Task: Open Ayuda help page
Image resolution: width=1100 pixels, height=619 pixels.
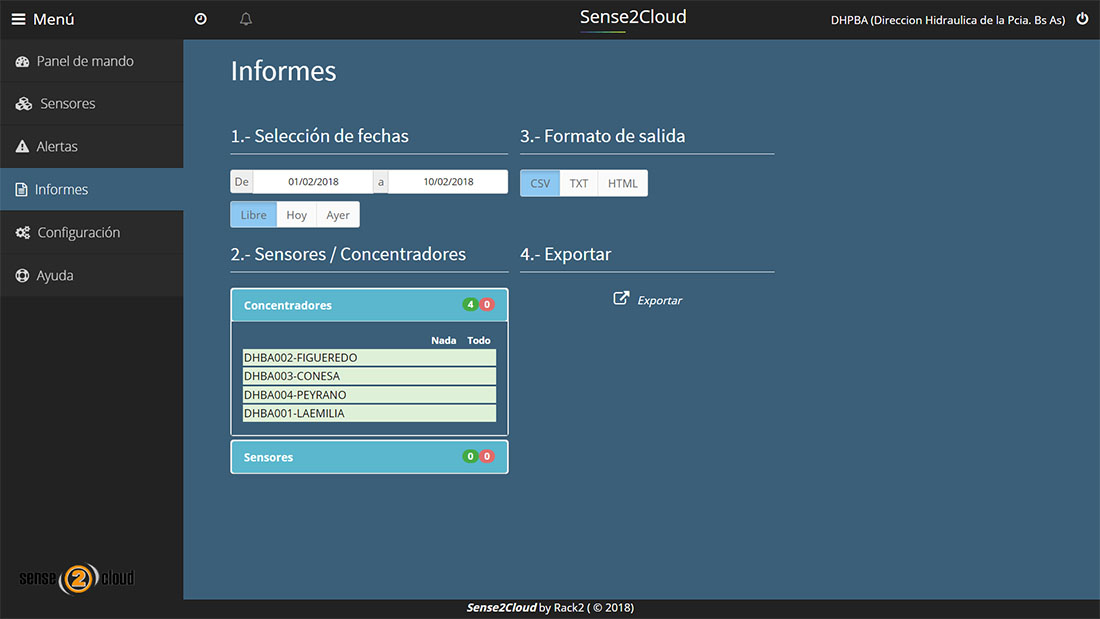Action: tap(92, 276)
